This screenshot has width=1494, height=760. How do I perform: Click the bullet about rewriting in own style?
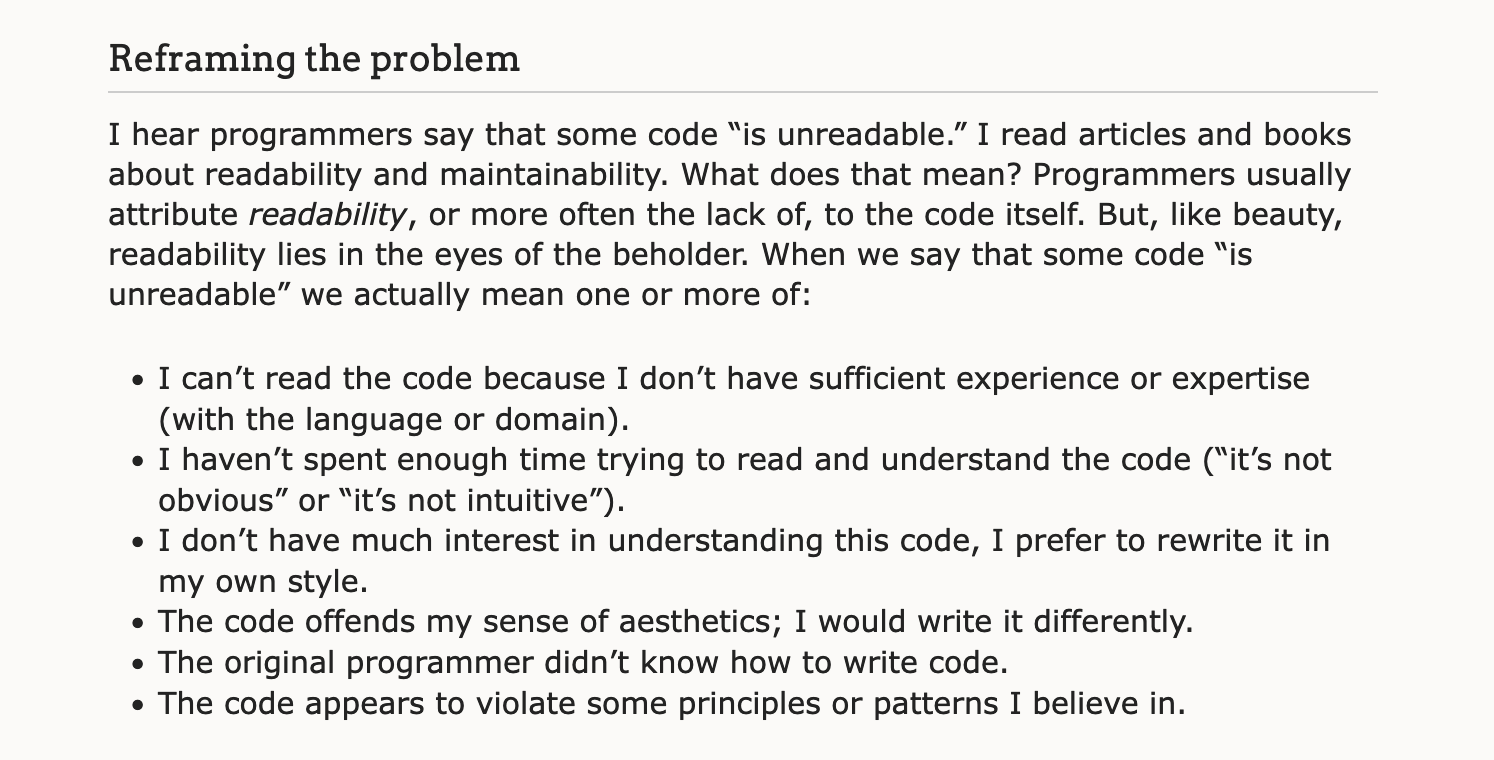[744, 560]
